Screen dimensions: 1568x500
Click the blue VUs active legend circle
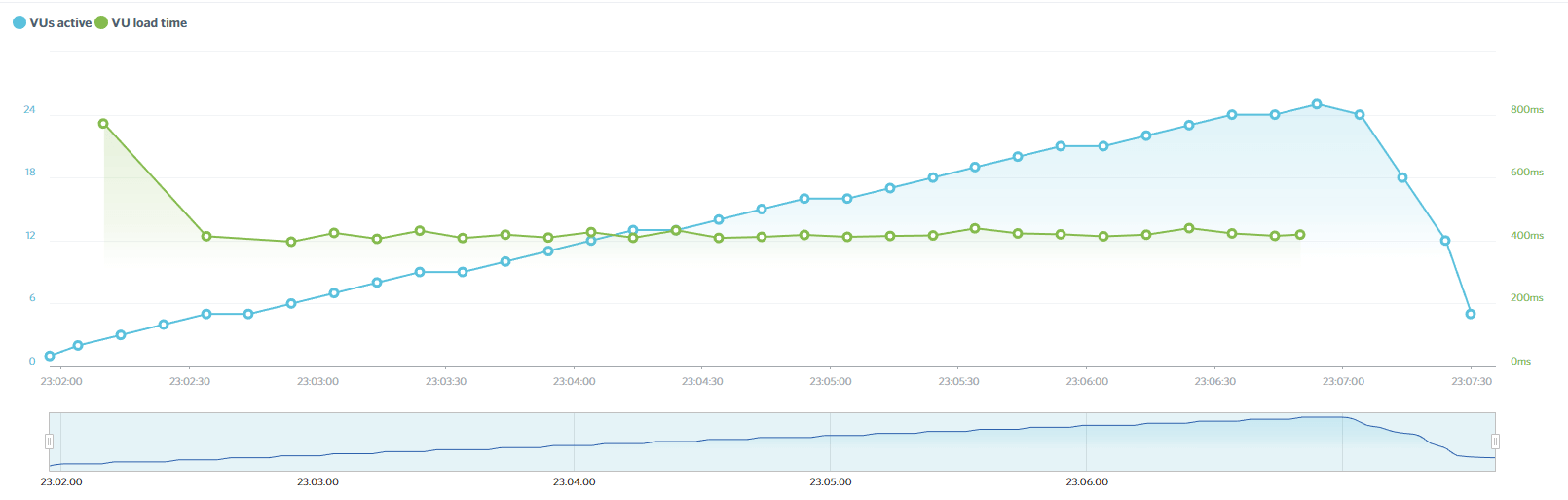coord(19,22)
